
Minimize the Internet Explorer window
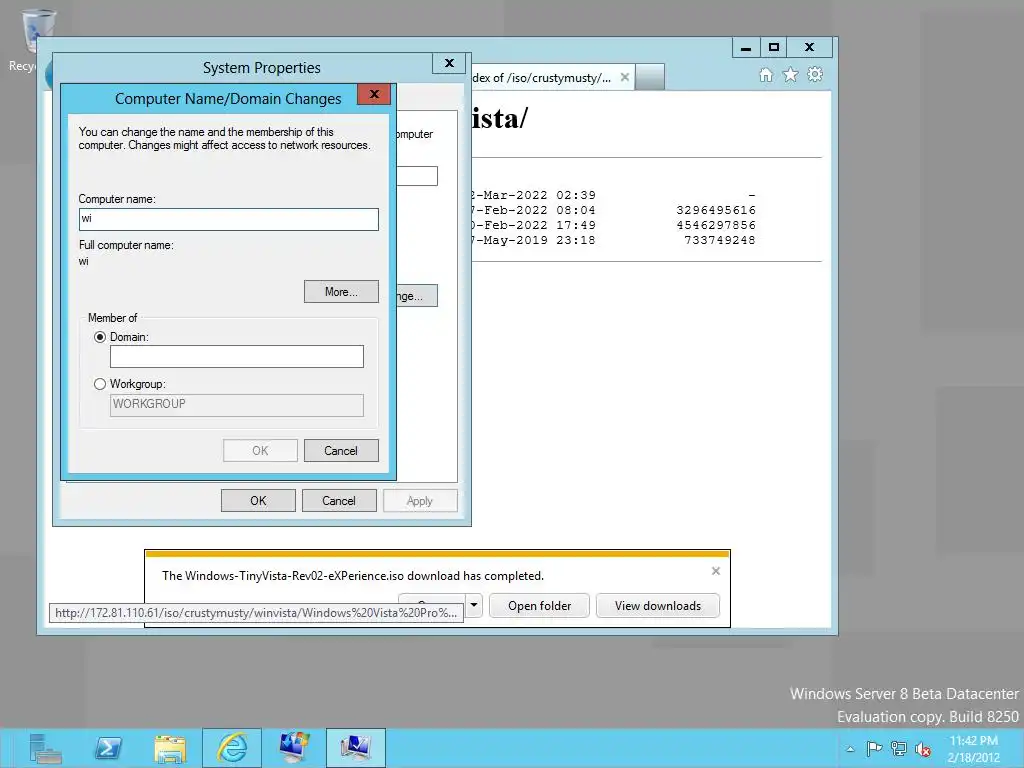click(746, 47)
